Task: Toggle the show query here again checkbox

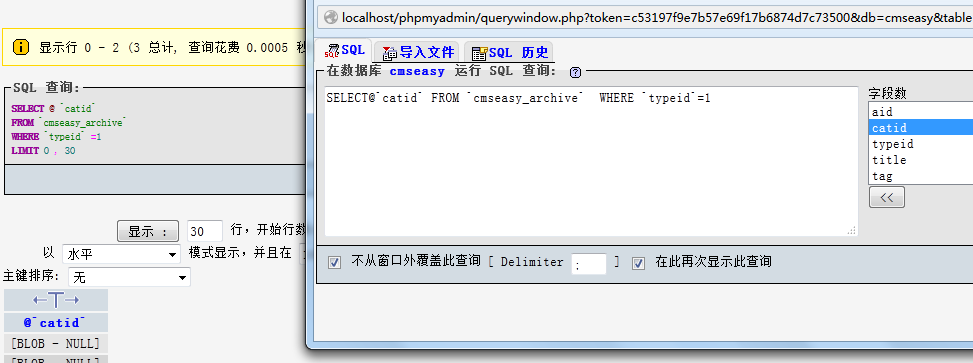Action: pos(638,262)
